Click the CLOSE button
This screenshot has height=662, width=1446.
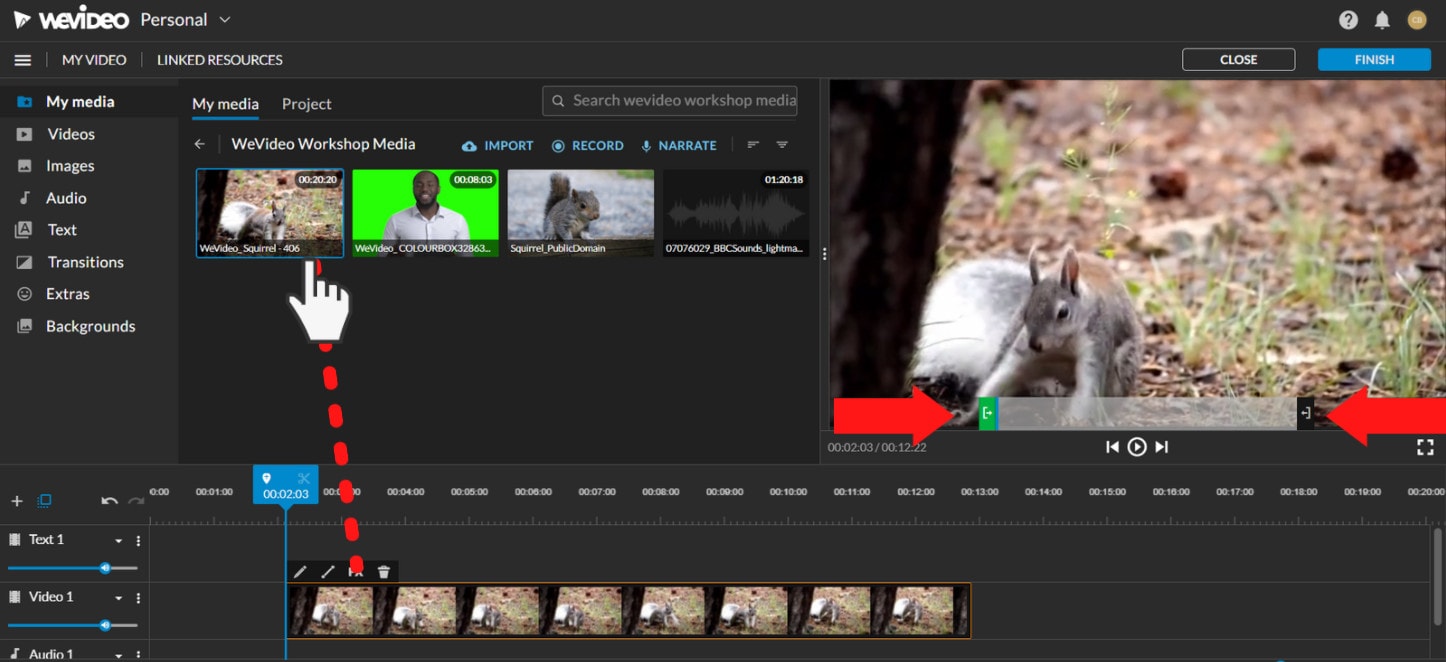[x=1238, y=60]
